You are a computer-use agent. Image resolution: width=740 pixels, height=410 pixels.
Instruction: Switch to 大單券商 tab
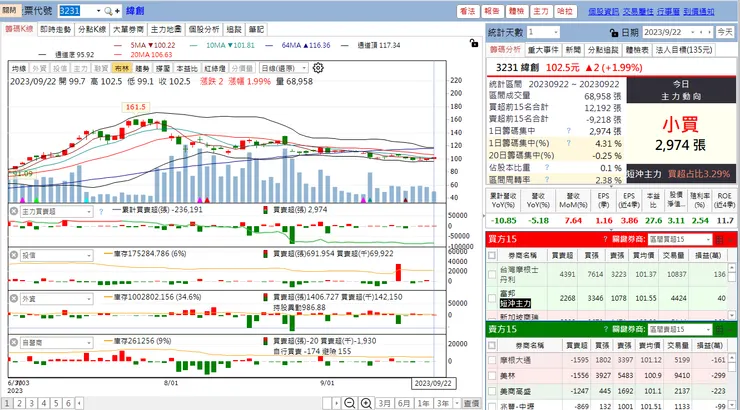pyautogui.click(x=128, y=29)
